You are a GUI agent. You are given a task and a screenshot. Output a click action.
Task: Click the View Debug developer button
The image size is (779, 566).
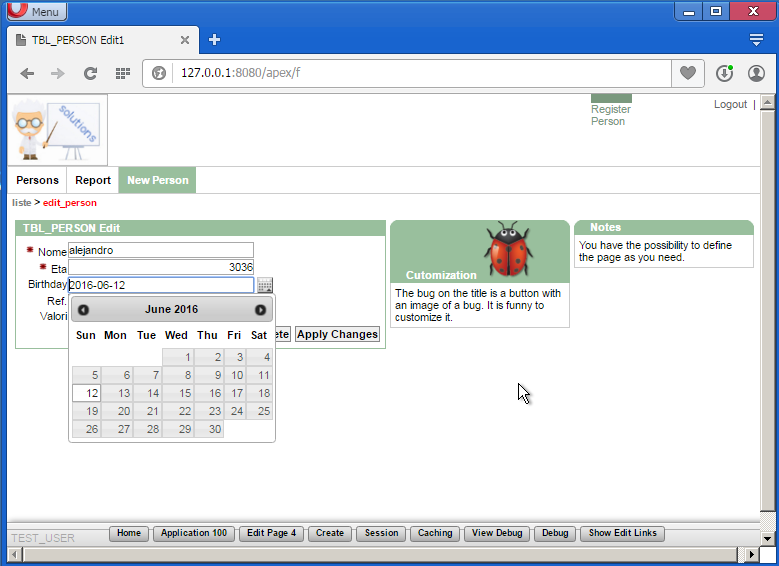[x=497, y=533]
